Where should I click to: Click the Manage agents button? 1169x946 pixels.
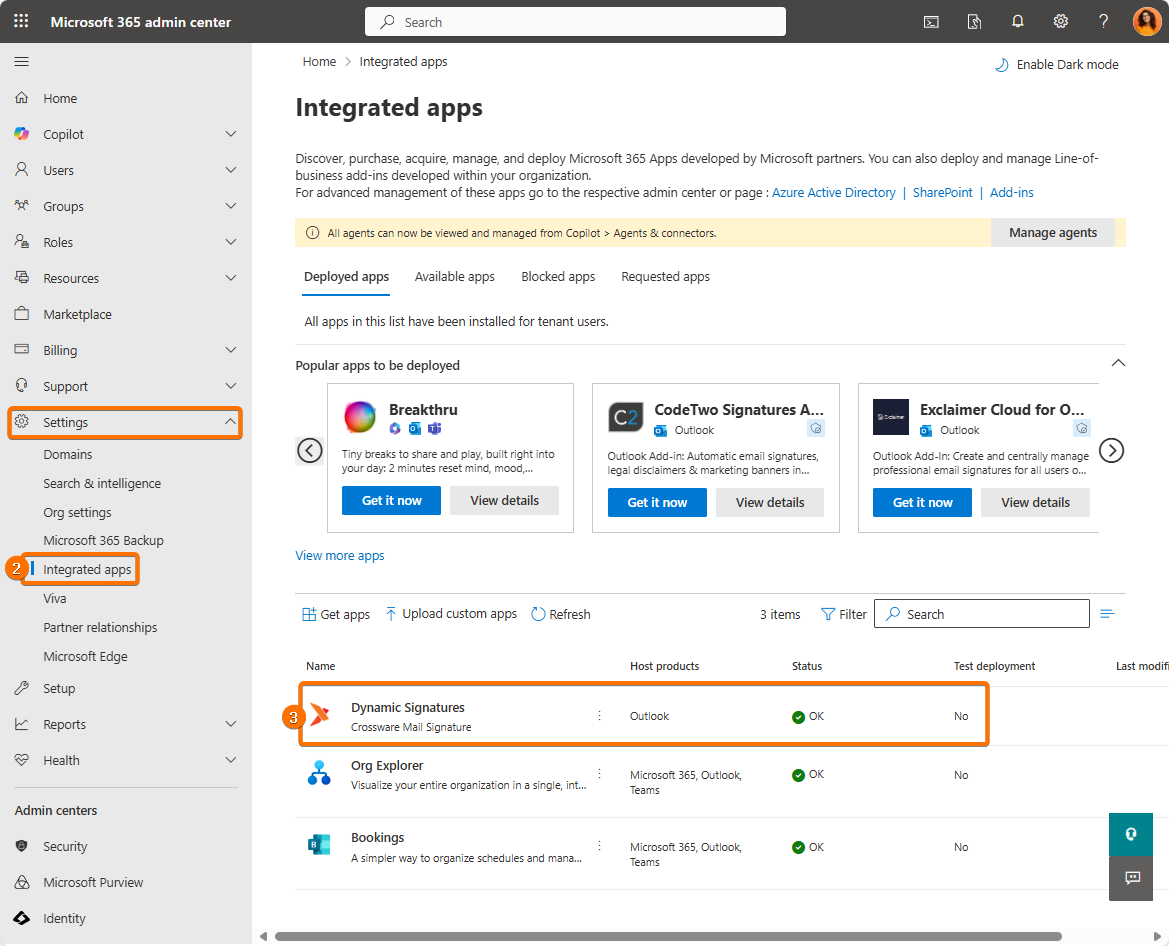(x=1052, y=233)
